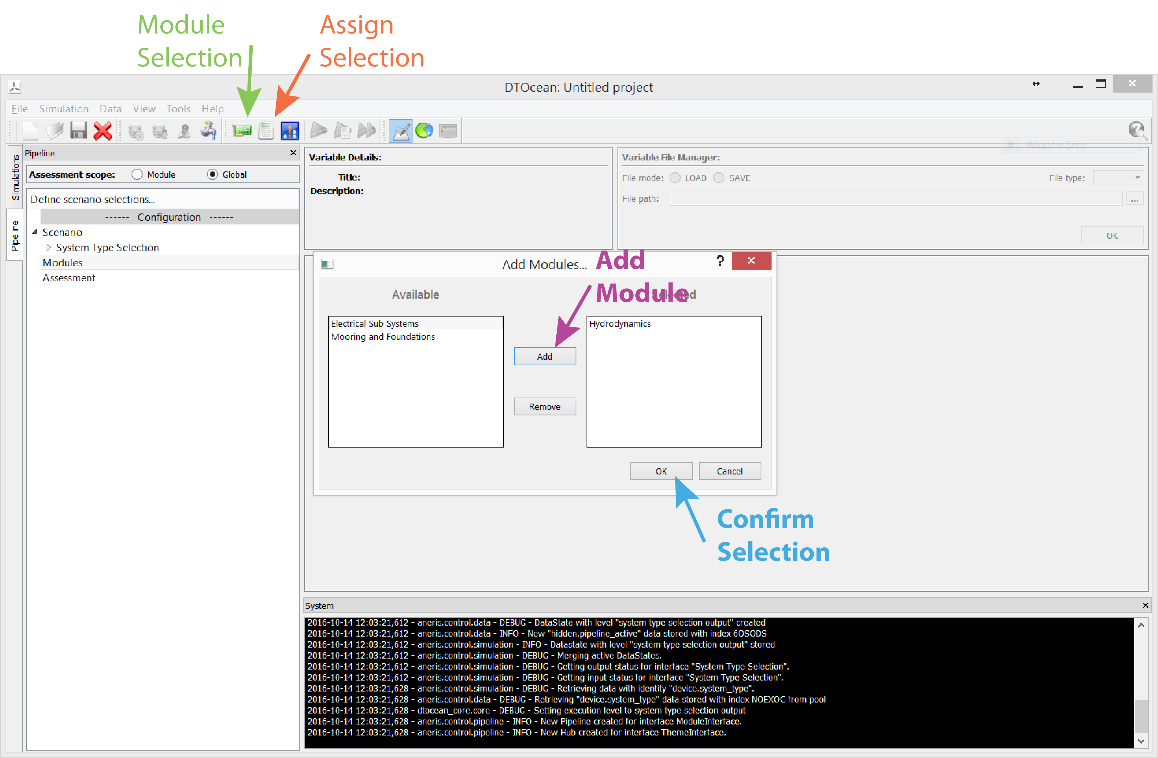Select the Global assessment scope radio button
Viewport: 1158px width, 758px height.
click(x=212, y=174)
